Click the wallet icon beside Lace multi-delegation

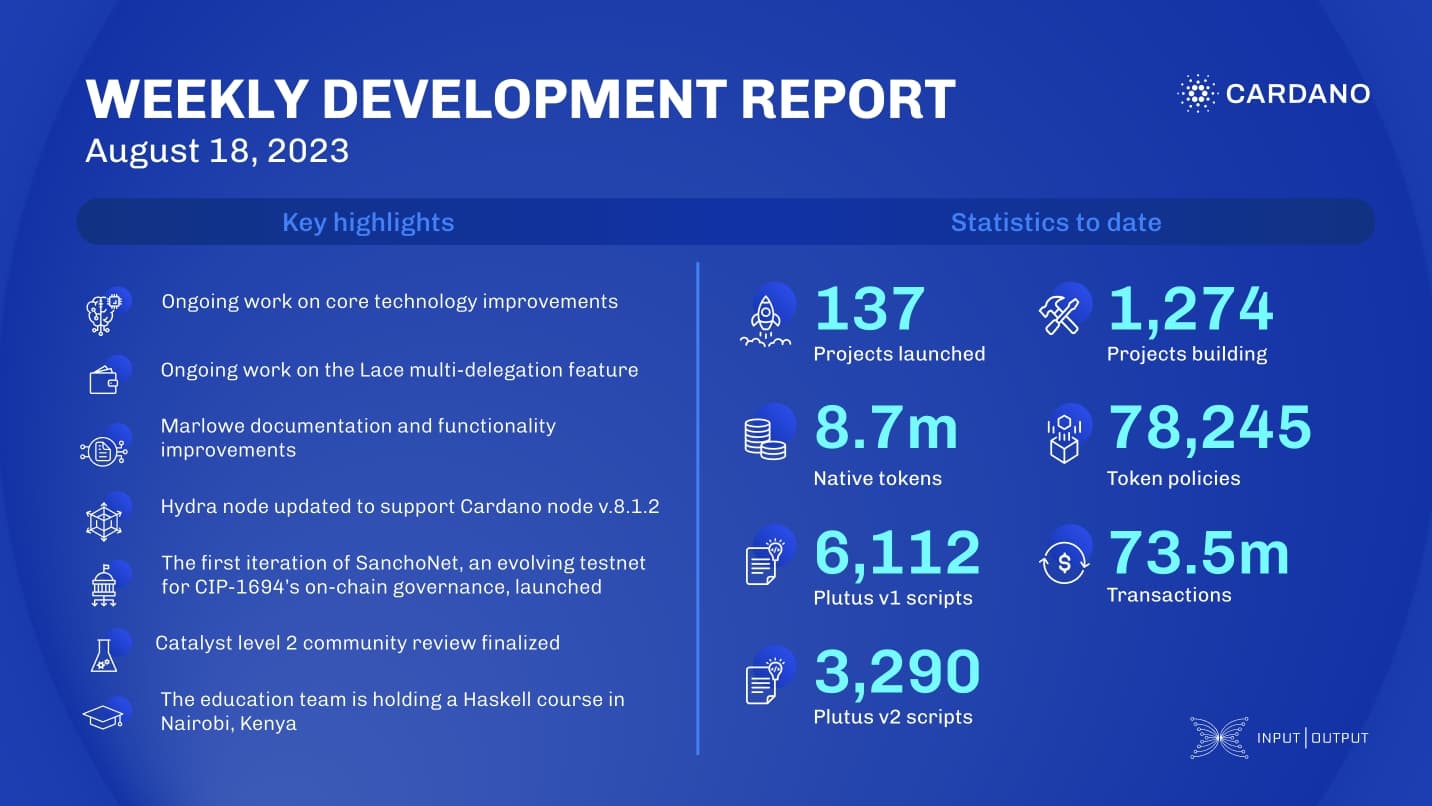[104, 380]
